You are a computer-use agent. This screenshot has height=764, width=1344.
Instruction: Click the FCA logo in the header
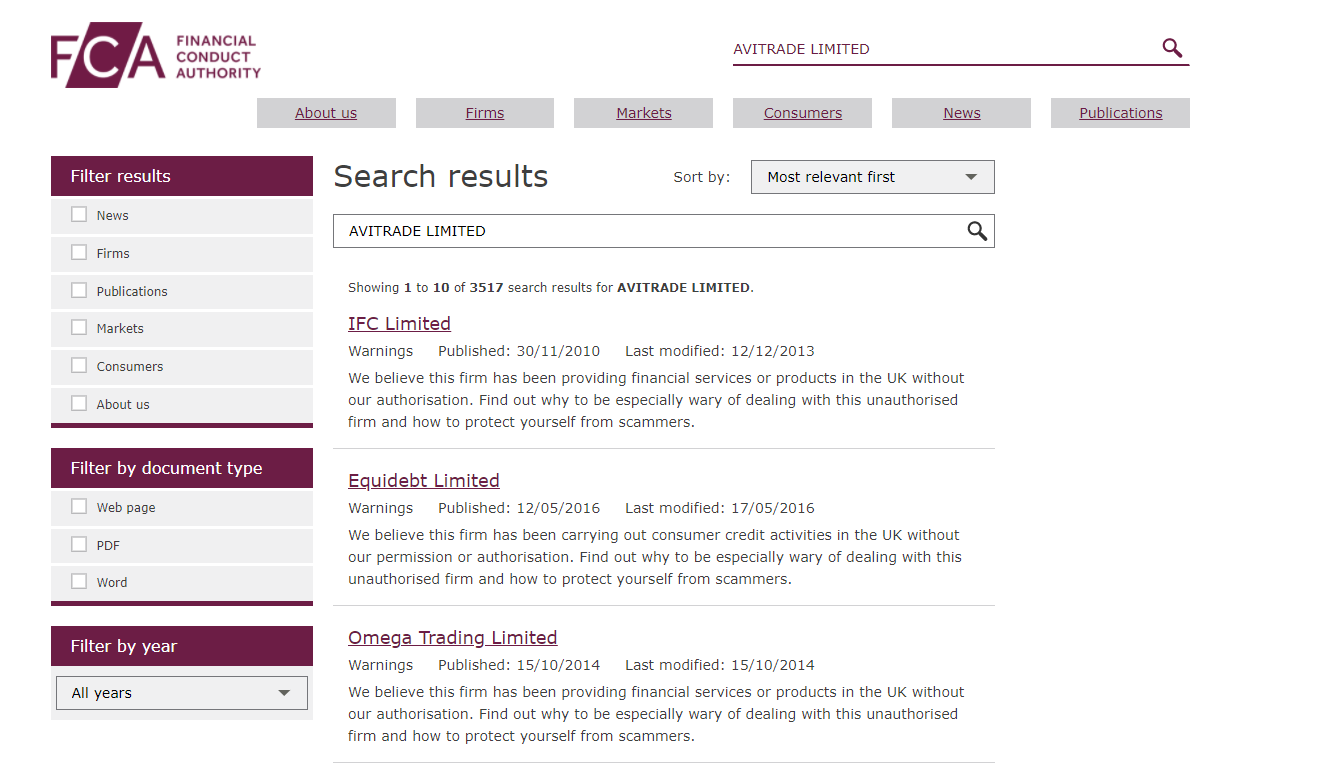pos(156,55)
